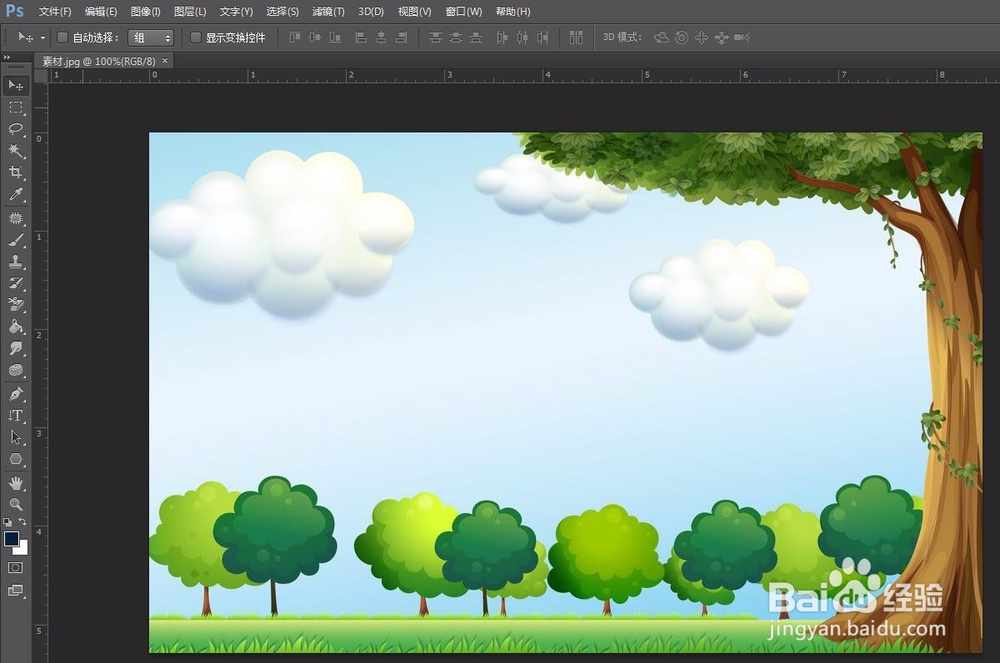Change the screen mode
The height and width of the screenshot is (663, 1000).
15,591
